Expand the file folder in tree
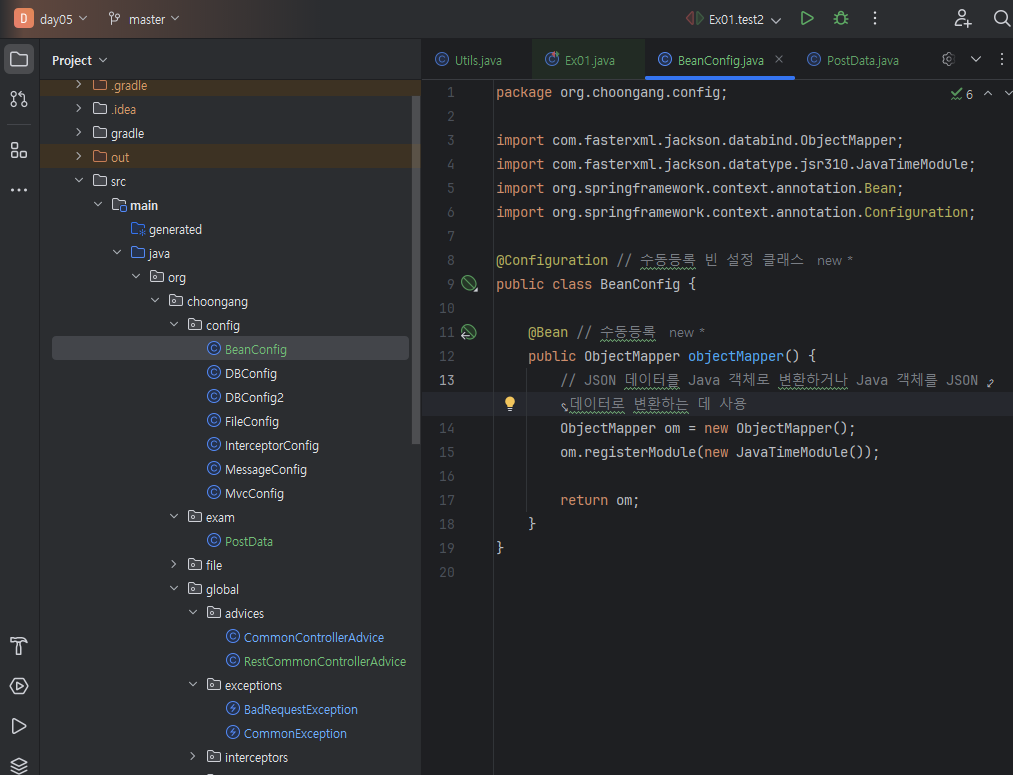 coord(174,565)
